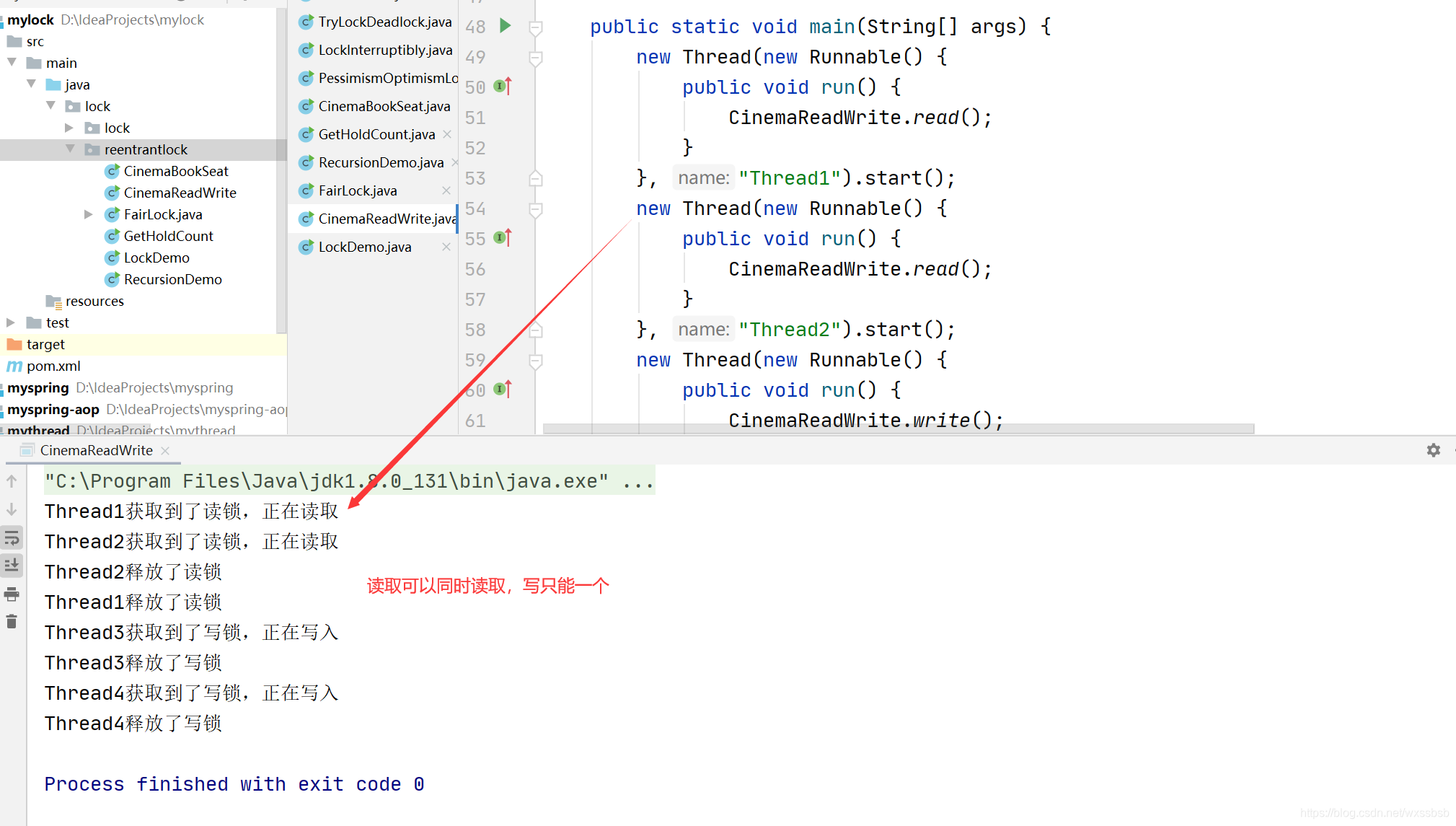Open pom.xml in the project tree
The image size is (1456, 826).
tap(53, 366)
